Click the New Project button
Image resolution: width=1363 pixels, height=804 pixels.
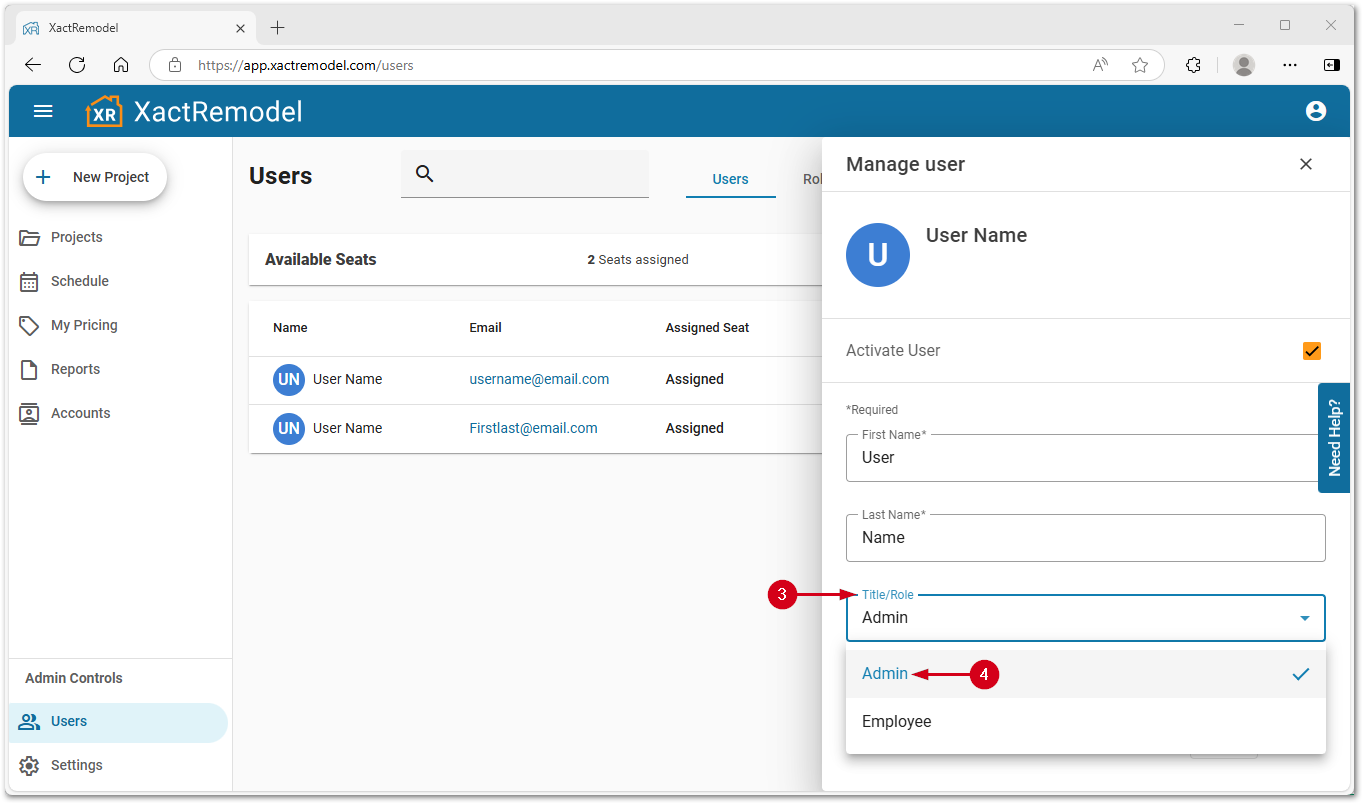click(x=95, y=177)
